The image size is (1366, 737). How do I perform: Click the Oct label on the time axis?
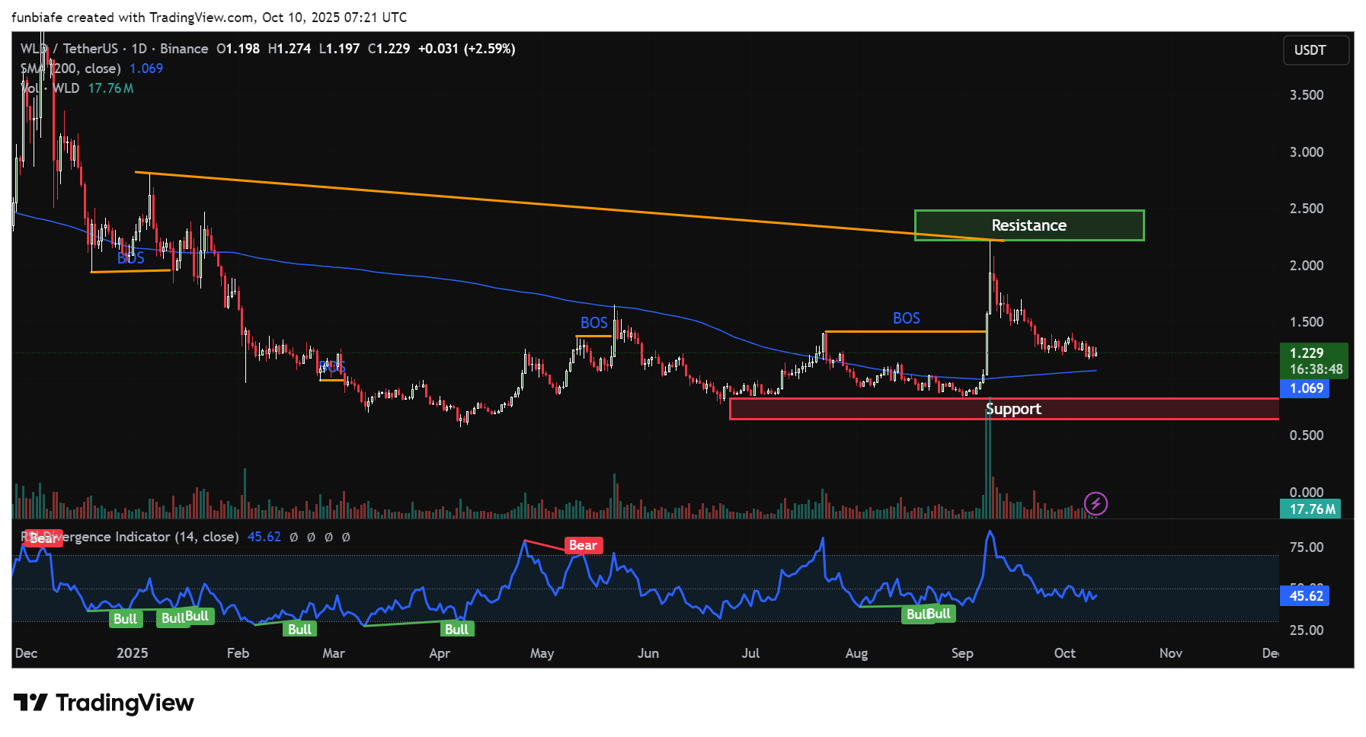tap(1064, 653)
